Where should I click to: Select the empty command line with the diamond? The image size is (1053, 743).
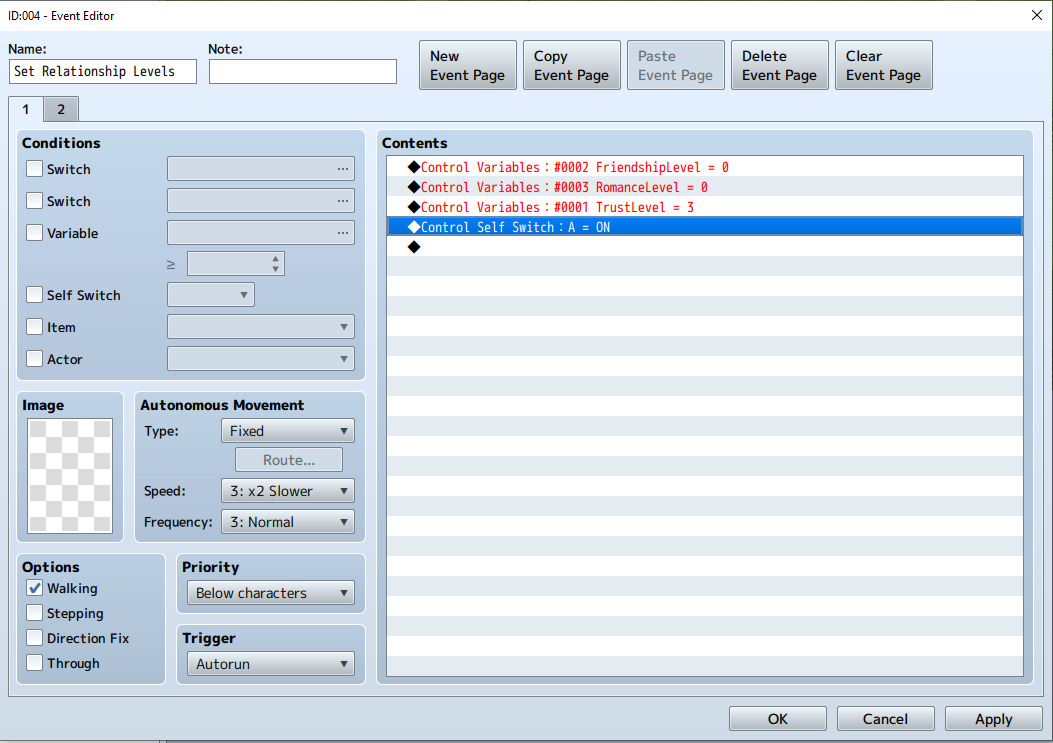[x=704, y=247]
